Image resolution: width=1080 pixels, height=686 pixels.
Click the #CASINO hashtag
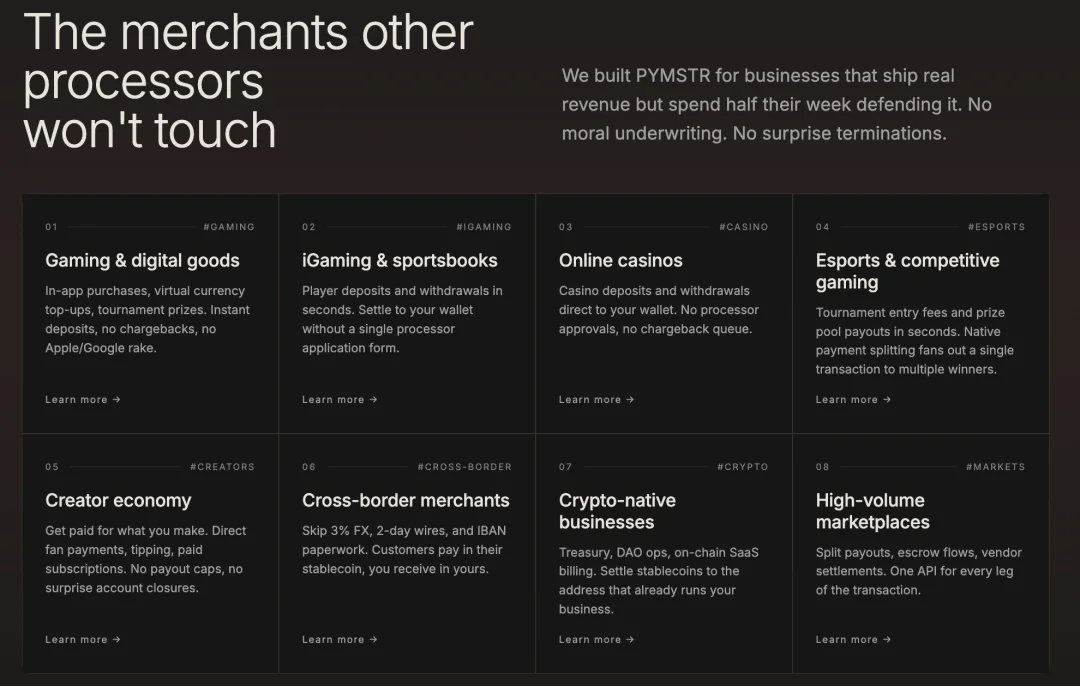(743, 227)
